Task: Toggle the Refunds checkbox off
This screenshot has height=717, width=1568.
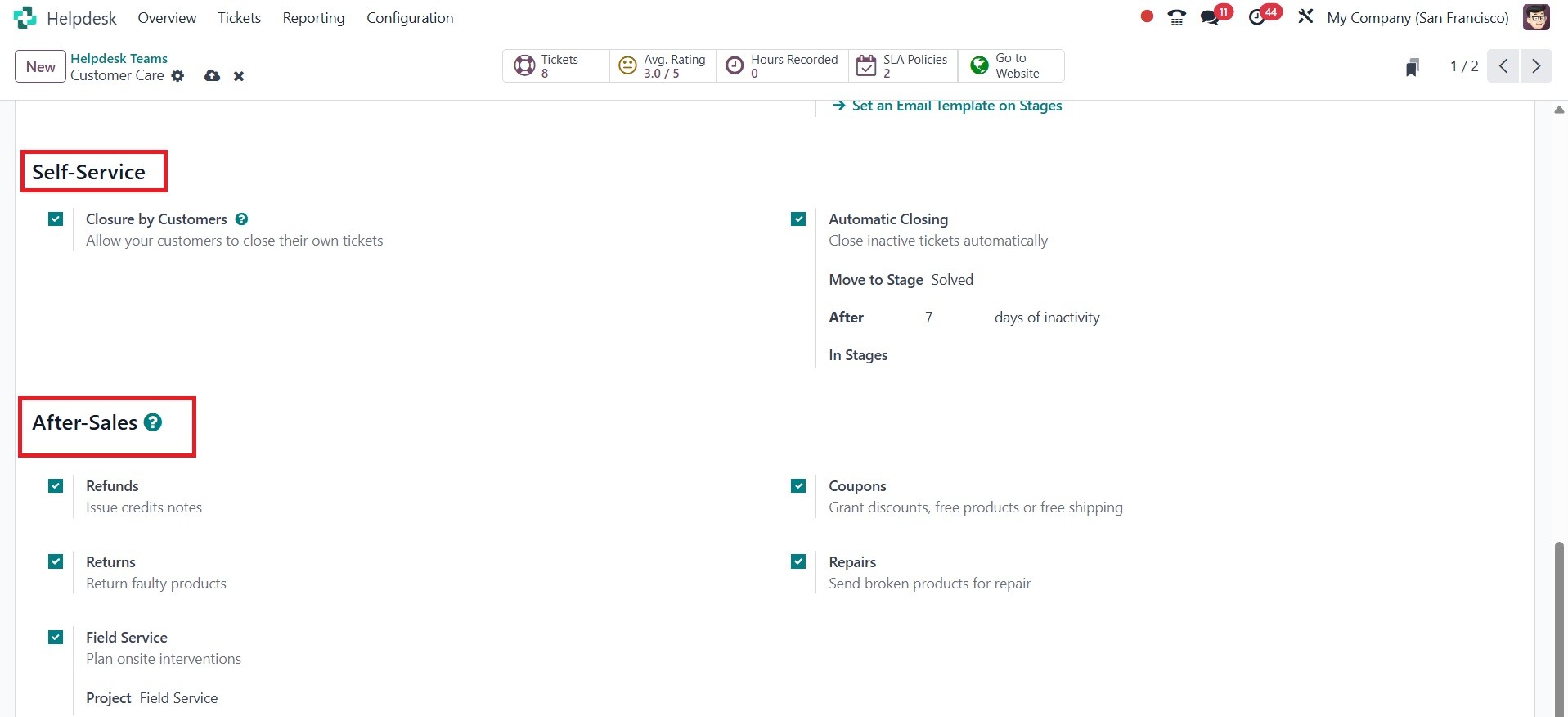Action: [56, 486]
